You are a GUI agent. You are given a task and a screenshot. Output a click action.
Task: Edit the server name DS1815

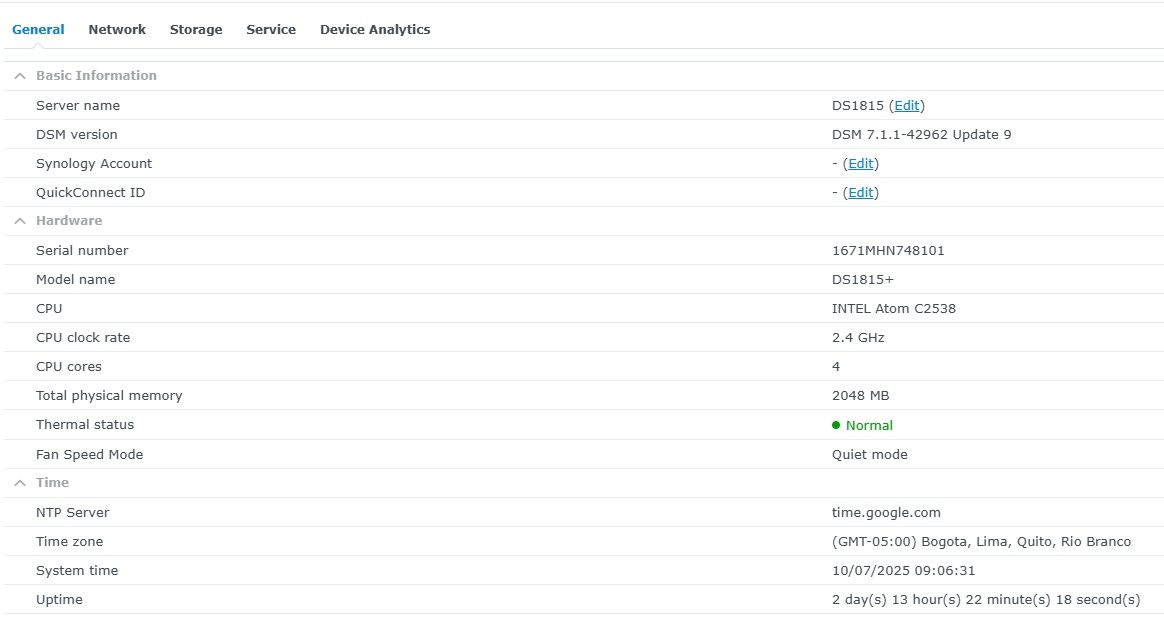click(906, 106)
